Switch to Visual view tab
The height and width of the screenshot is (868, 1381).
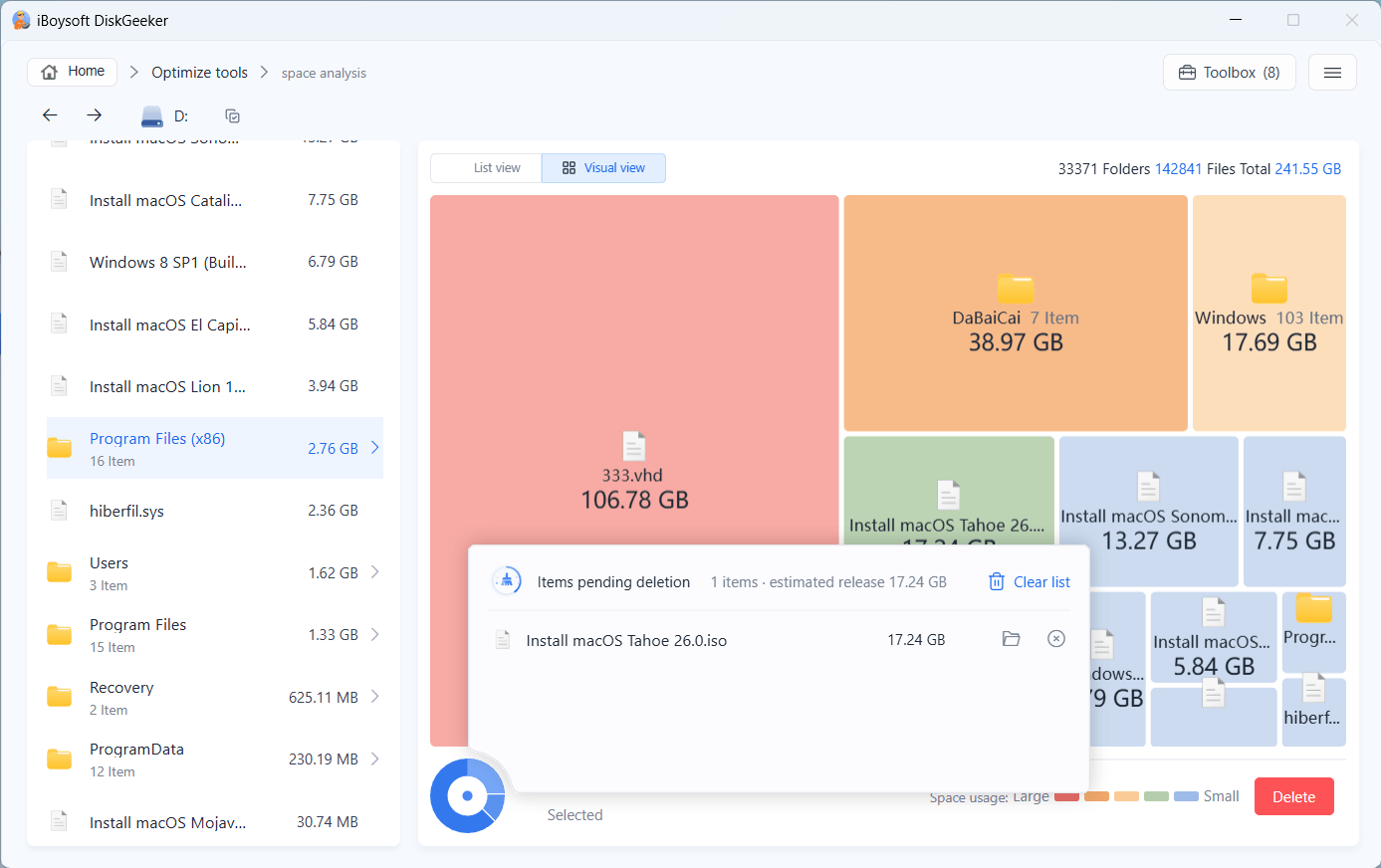tap(603, 168)
